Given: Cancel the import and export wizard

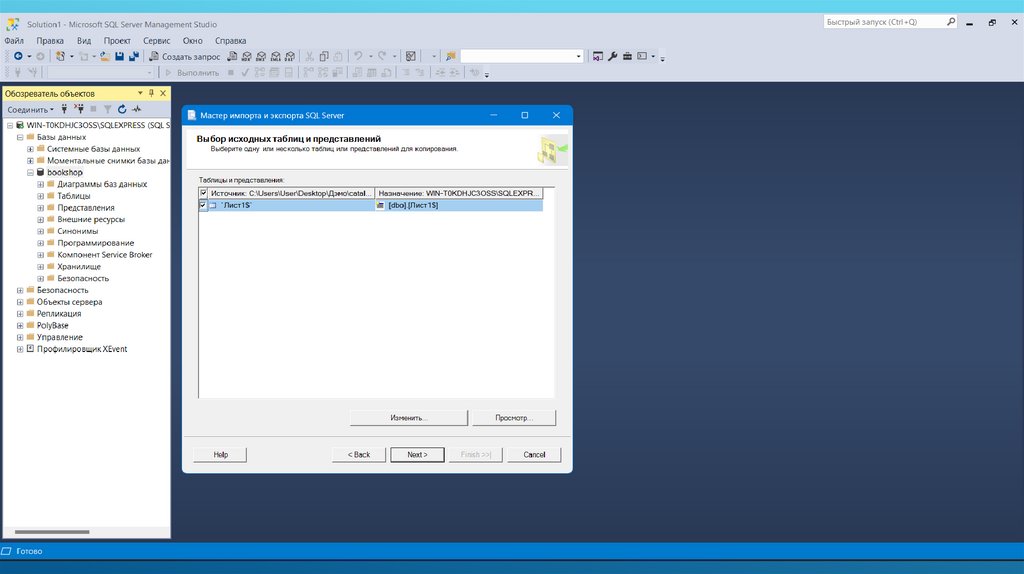Looking at the screenshot, I should point(534,454).
